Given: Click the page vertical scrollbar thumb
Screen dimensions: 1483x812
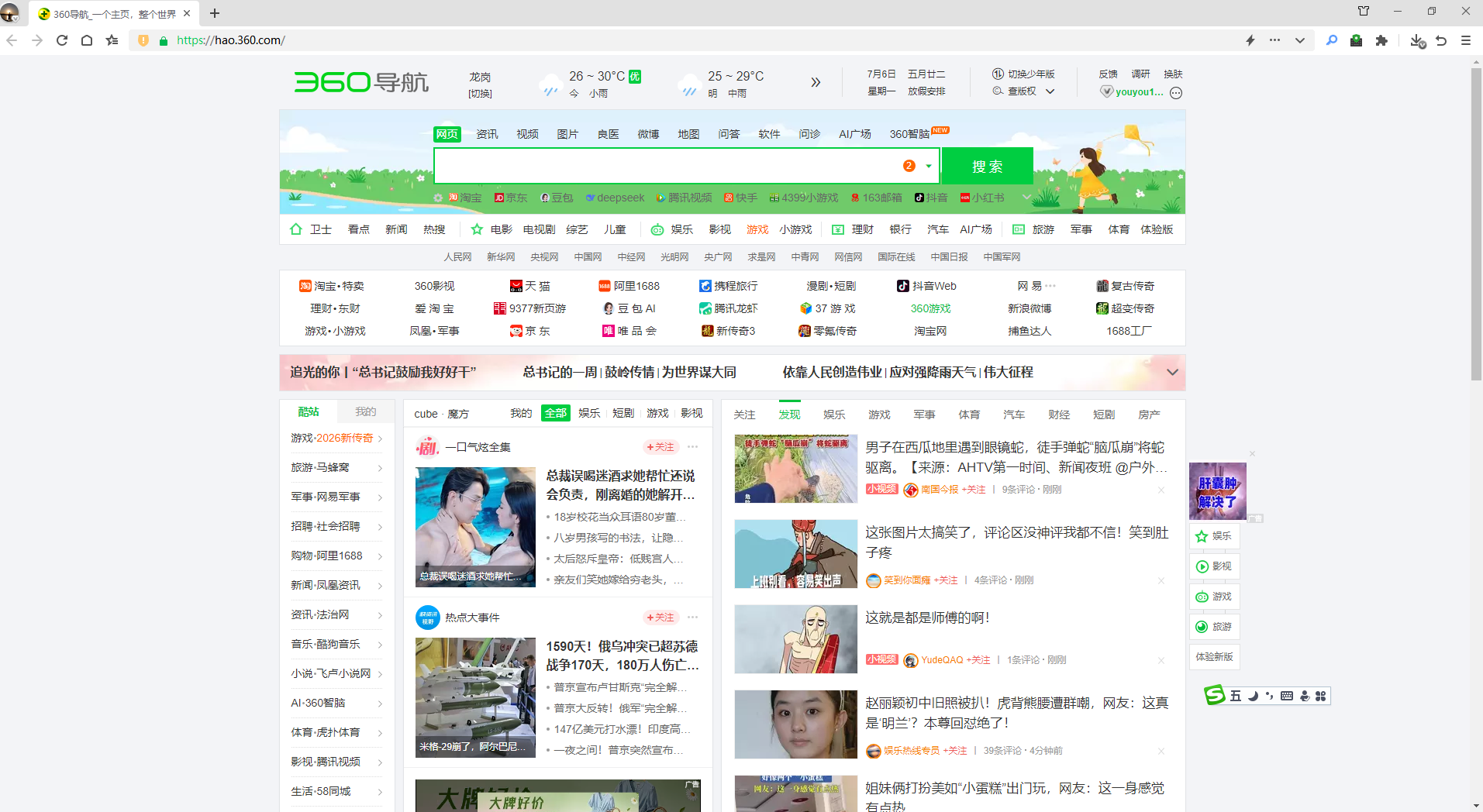Looking at the screenshot, I should tap(1476, 225).
